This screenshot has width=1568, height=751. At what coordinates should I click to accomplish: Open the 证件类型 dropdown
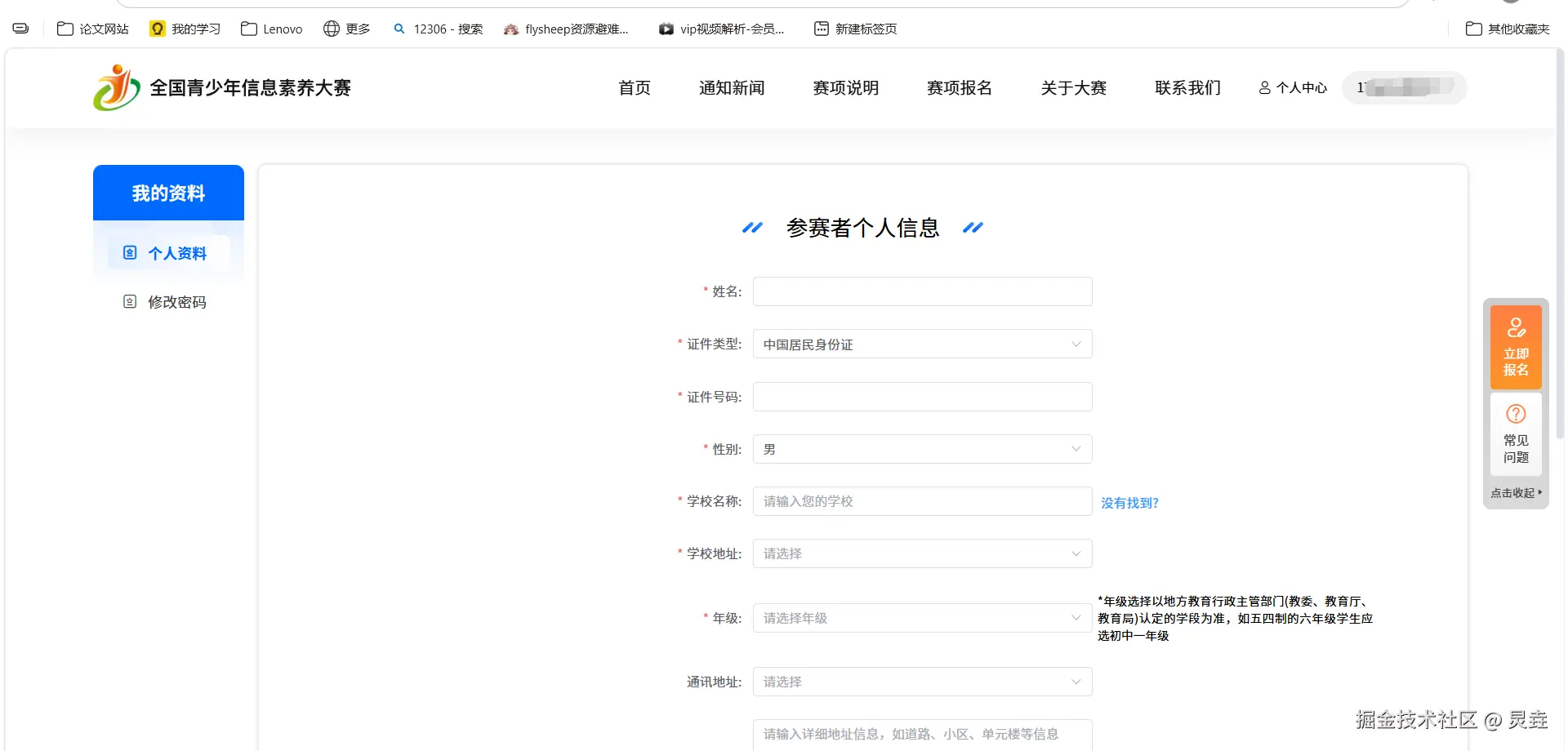[922, 344]
